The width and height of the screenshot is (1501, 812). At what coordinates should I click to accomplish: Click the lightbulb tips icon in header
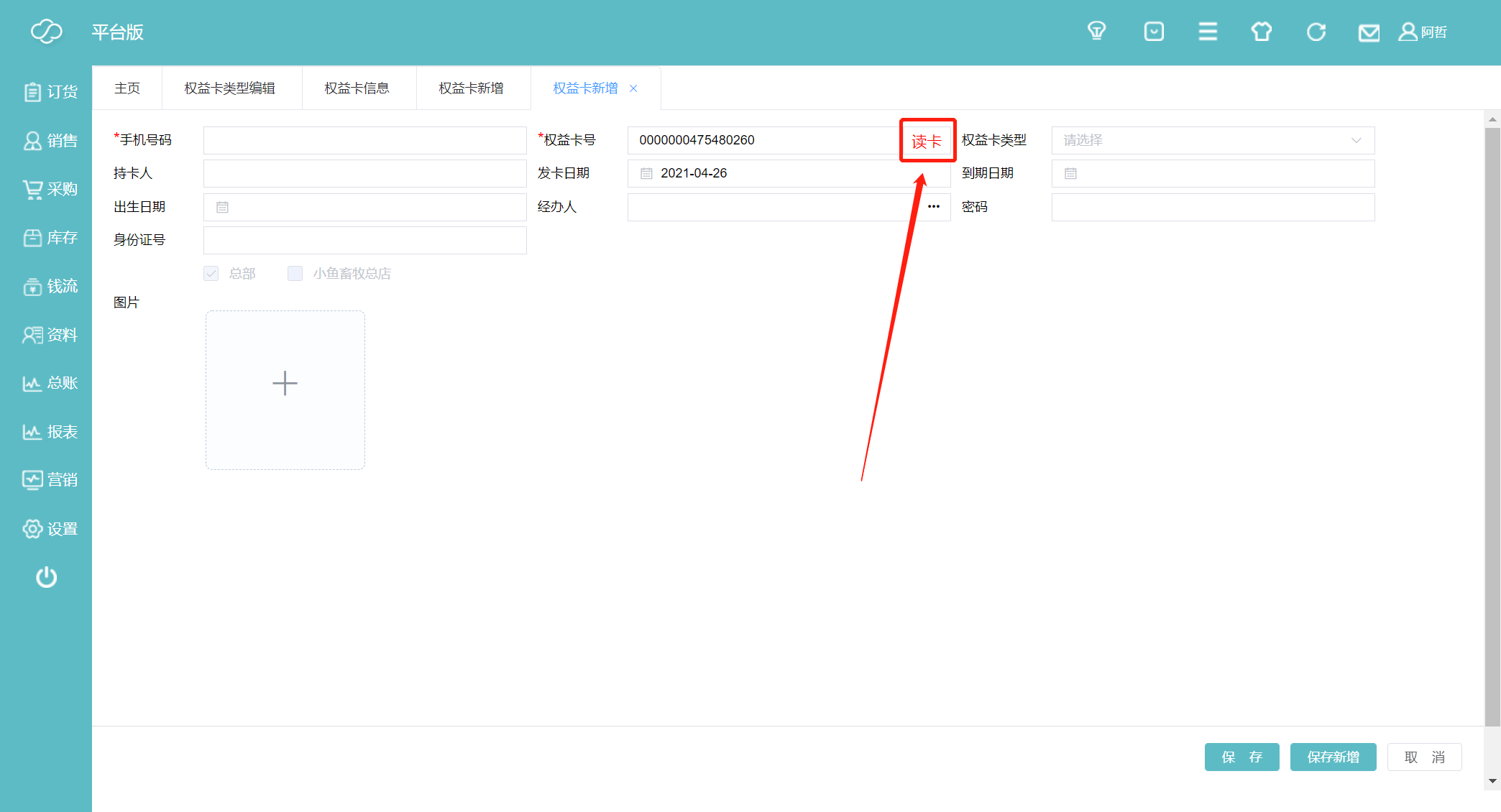(x=1096, y=32)
